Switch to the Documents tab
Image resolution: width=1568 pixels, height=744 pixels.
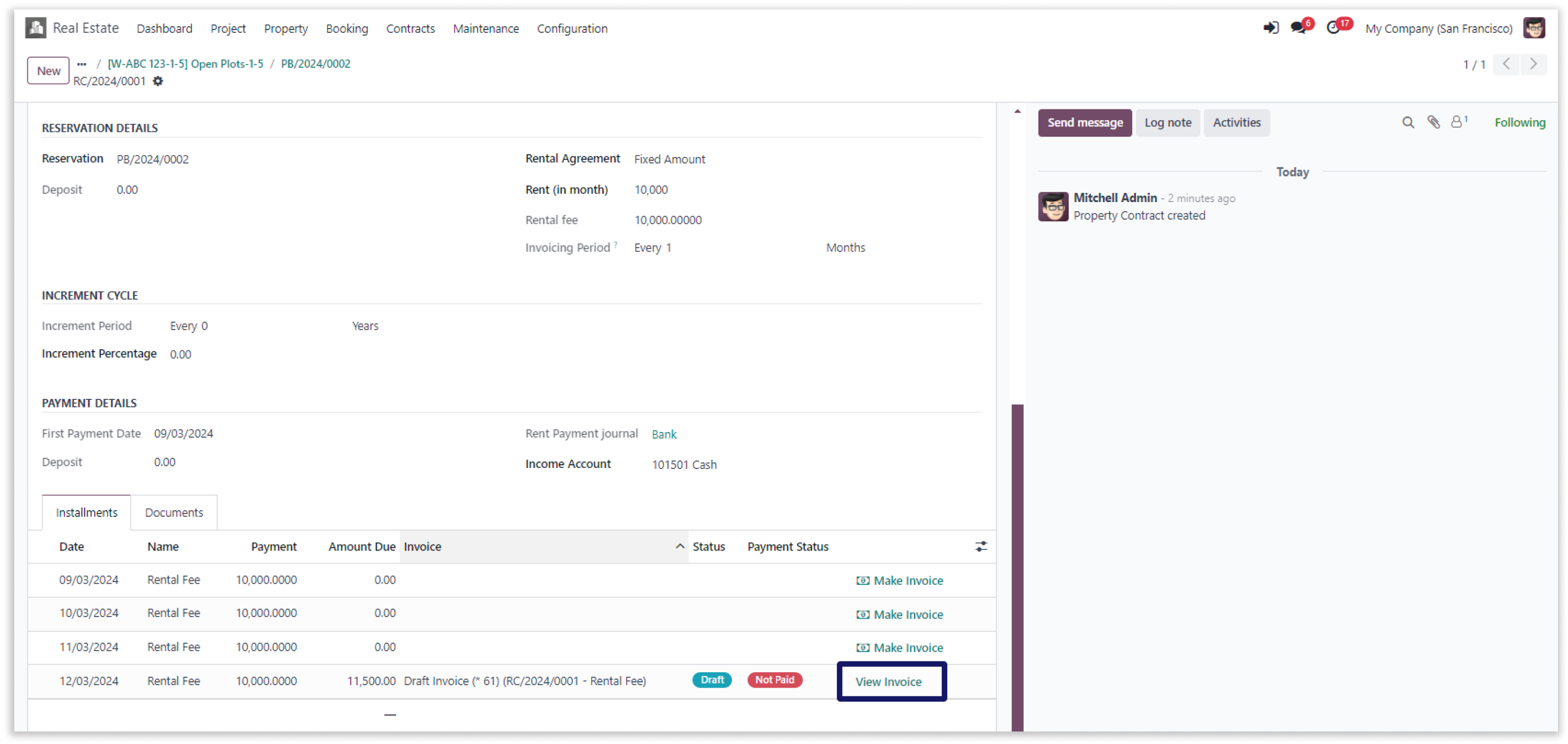[x=174, y=512]
